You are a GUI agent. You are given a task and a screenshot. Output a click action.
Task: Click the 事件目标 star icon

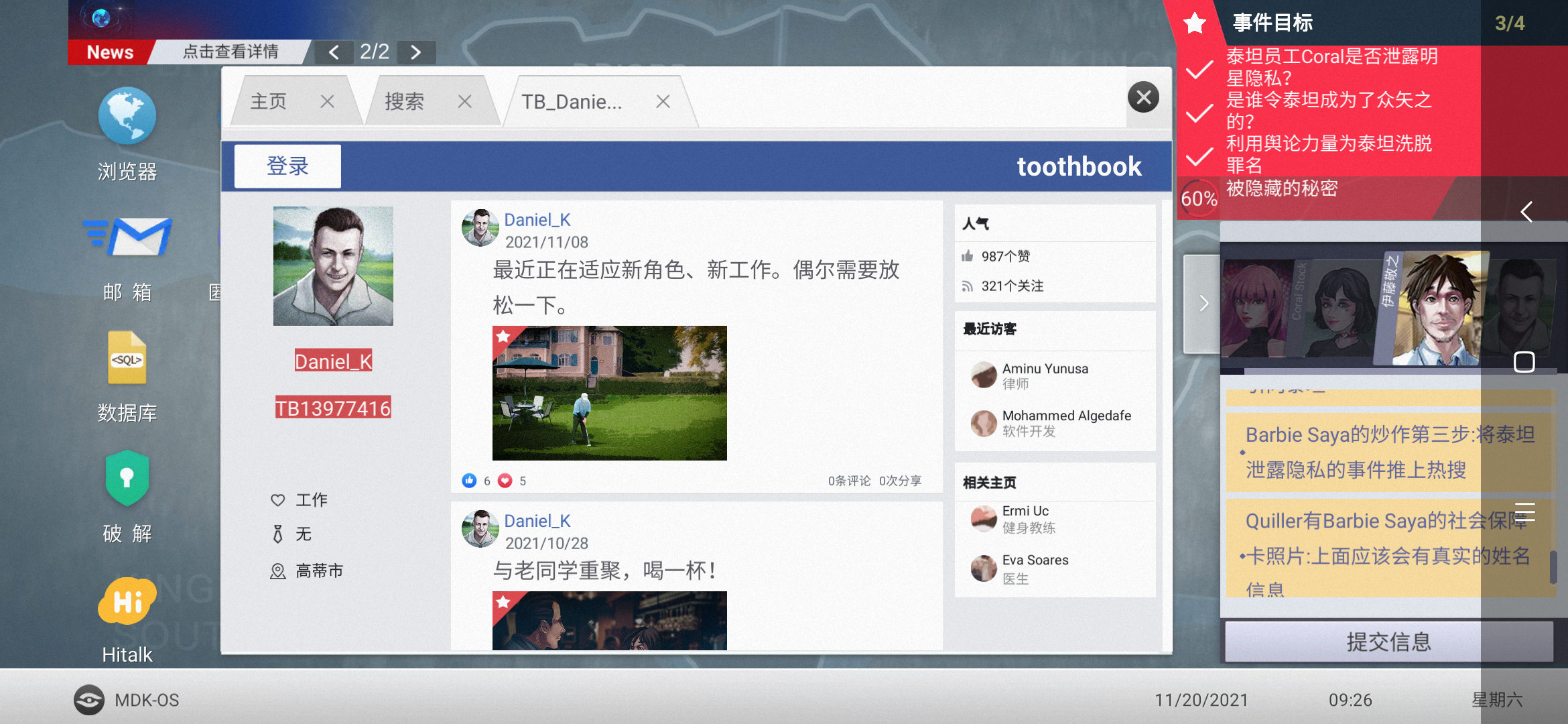coord(1195,23)
